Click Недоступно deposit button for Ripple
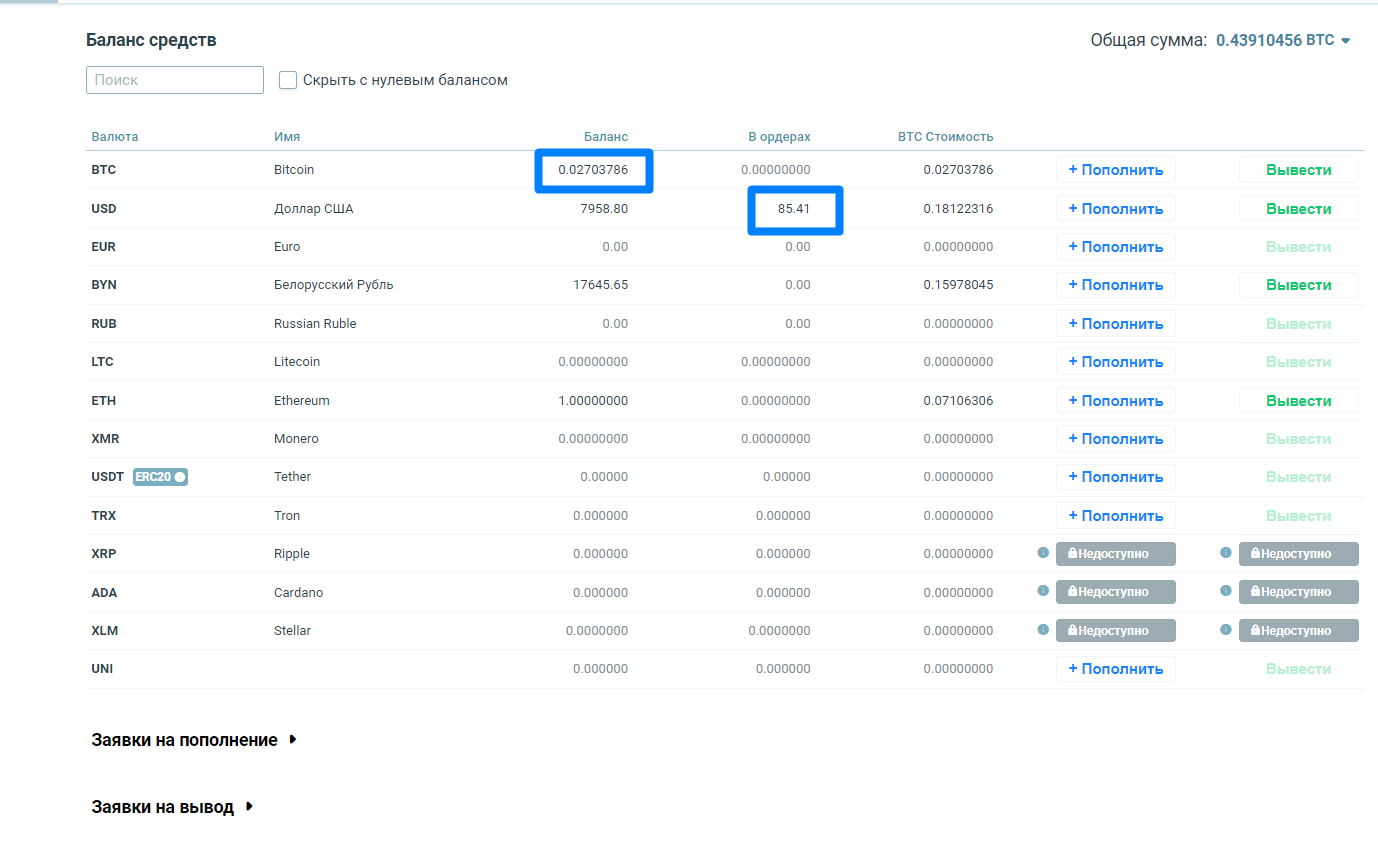The height and width of the screenshot is (842, 1378). (x=1116, y=553)
